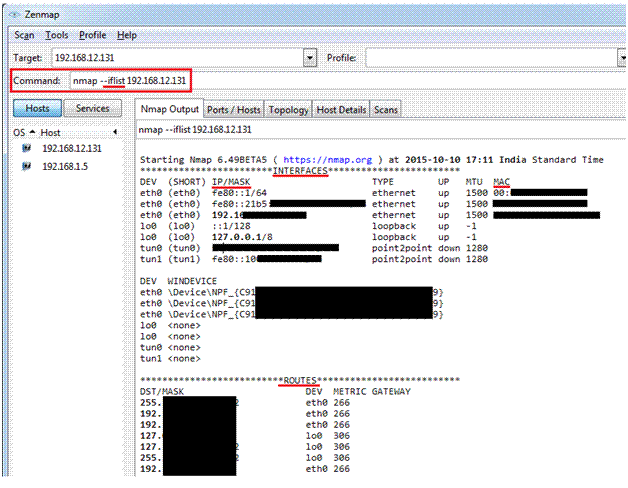Image resolution: width=628 pixels, height=488 pixels.
Task: Select host 192.168.12.131 in list
Action: 72,148
